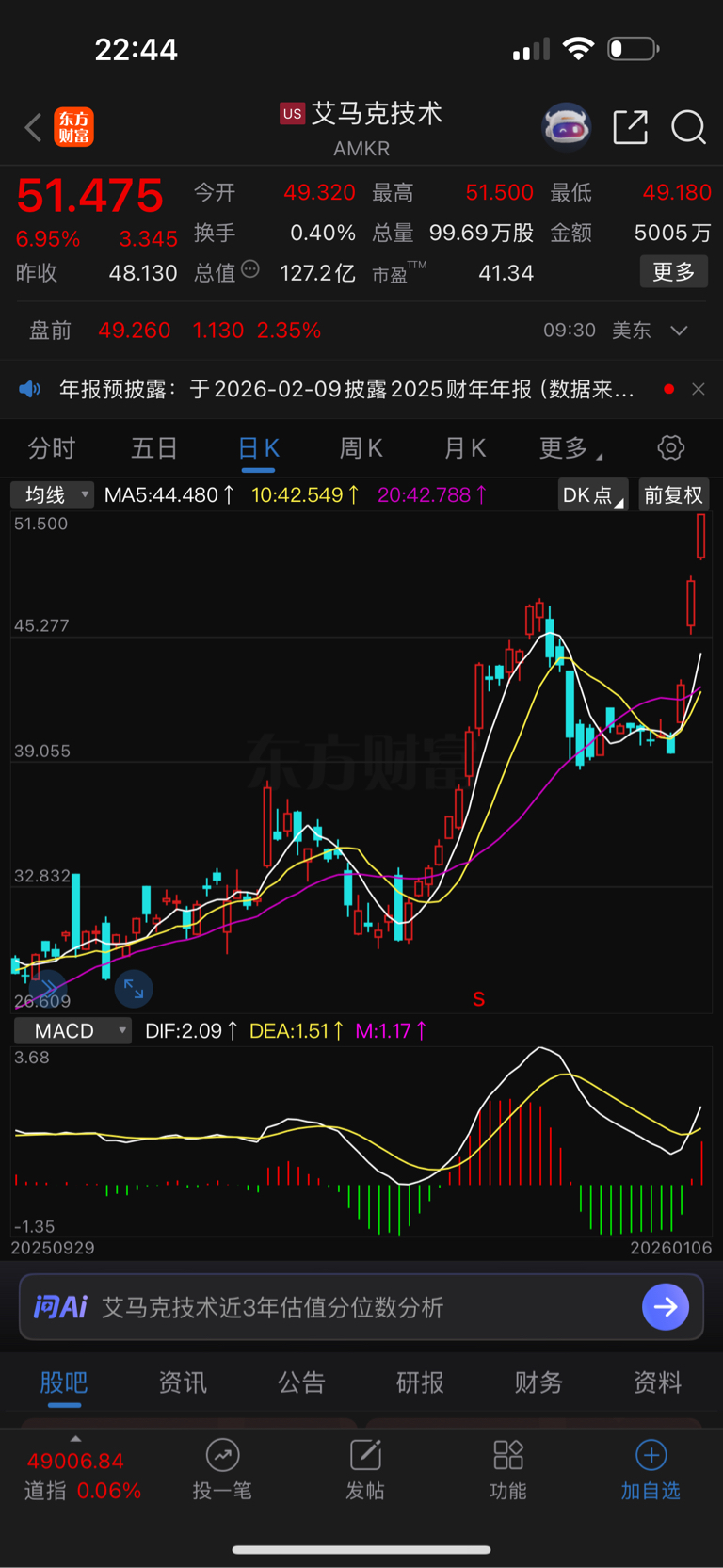Tap the 市盈 41.34 value
The width and height of the screenshot is (723, 1568).
point(506,273)
